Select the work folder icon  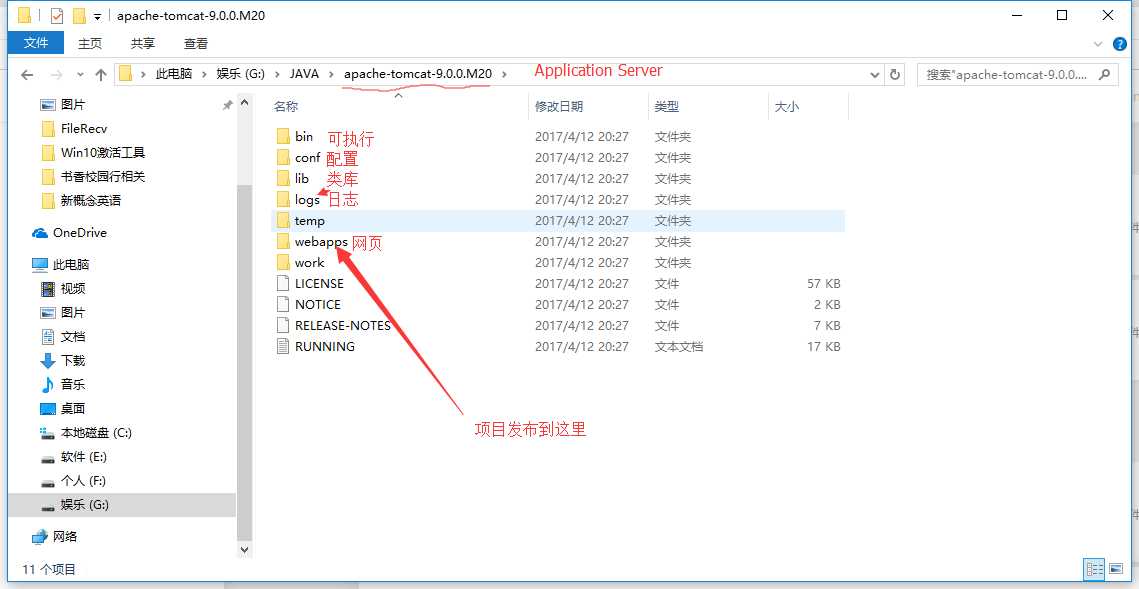pos(283,263)
